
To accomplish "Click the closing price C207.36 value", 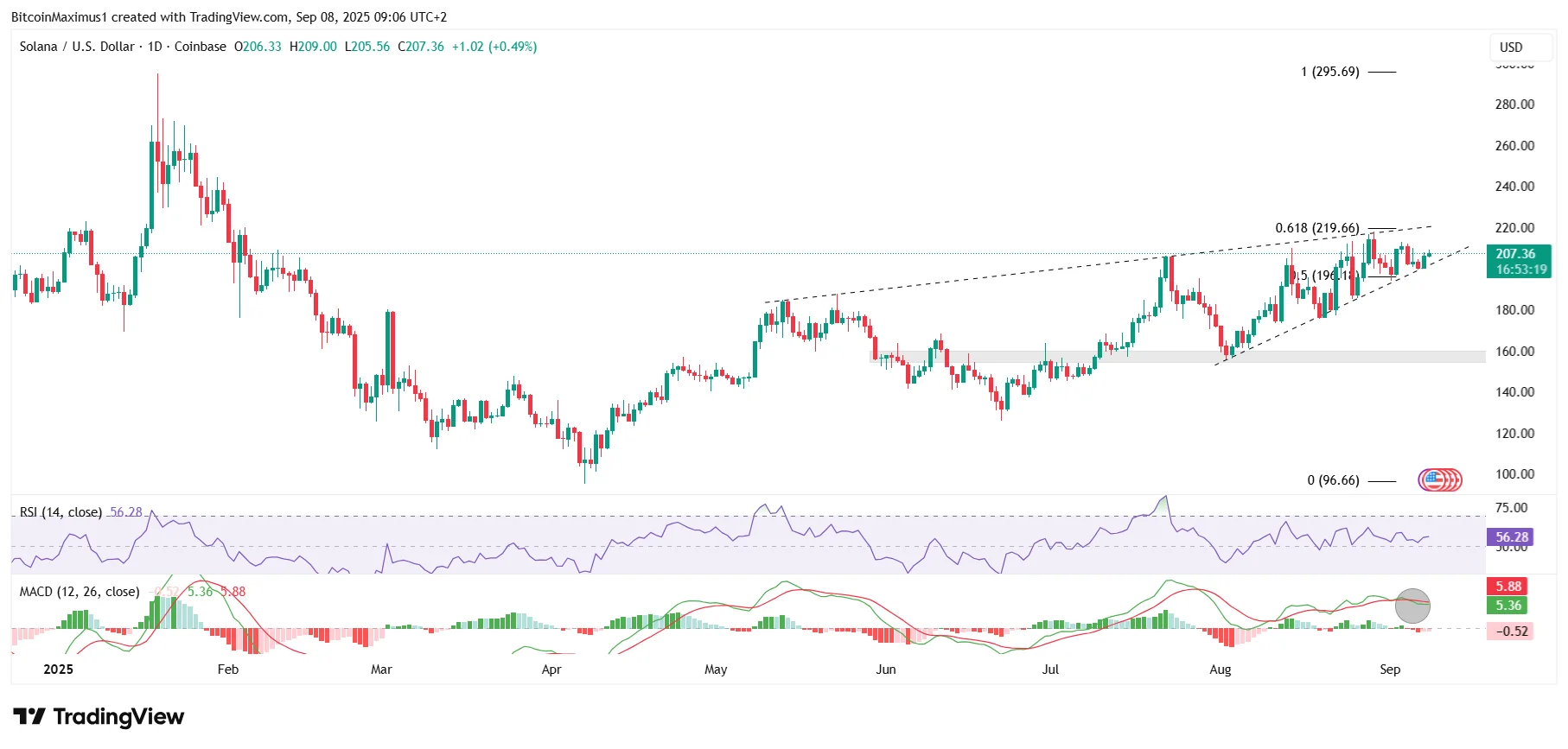I will [x=421, y=47].
